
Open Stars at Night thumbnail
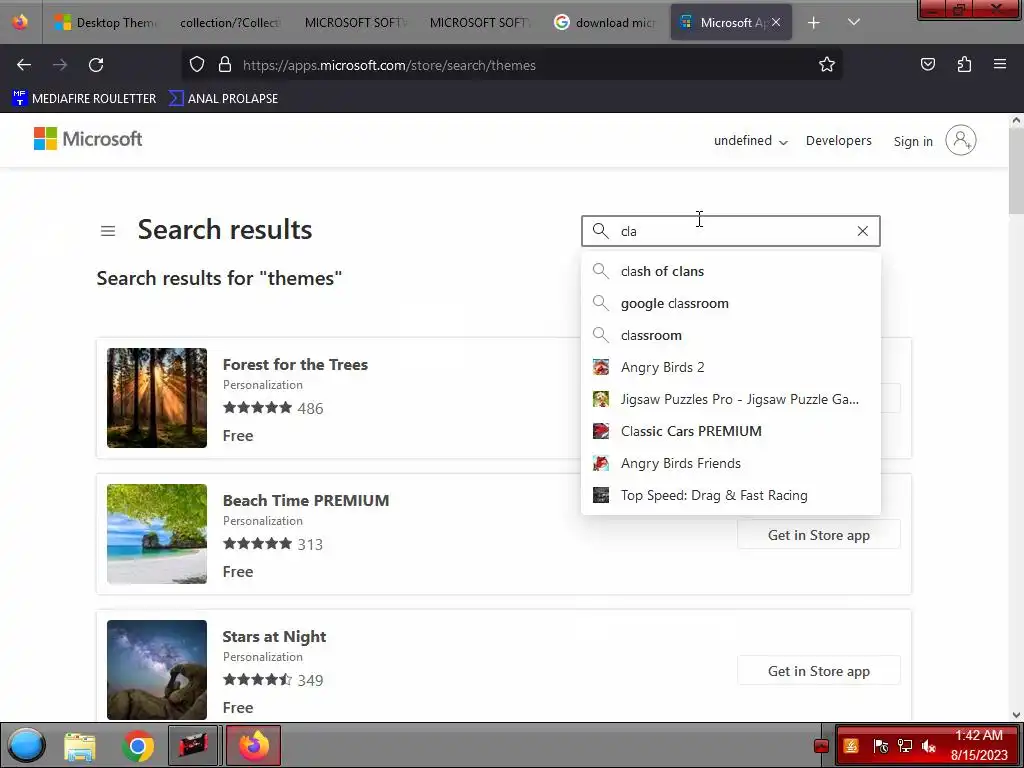[157, 669]
